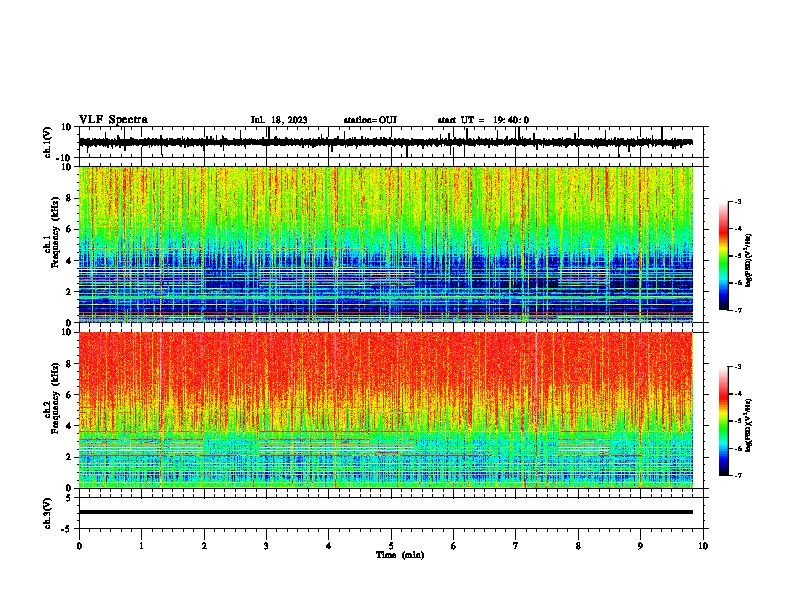The width and height of the screenshot is (792, 612).
Task: Click the 'station=OUI' label
Action: click(x=370, y=120)
